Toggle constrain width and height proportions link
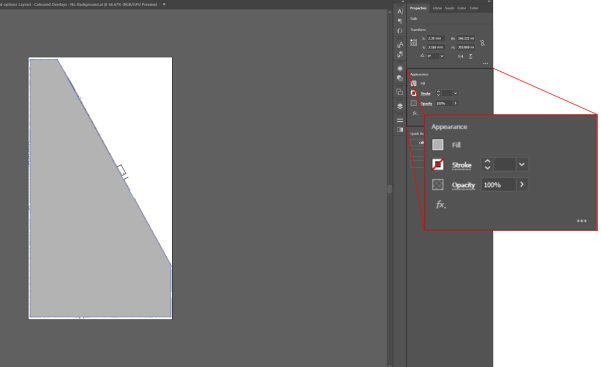The width and height of the screenshot is (601, 367). click(482, 43)
